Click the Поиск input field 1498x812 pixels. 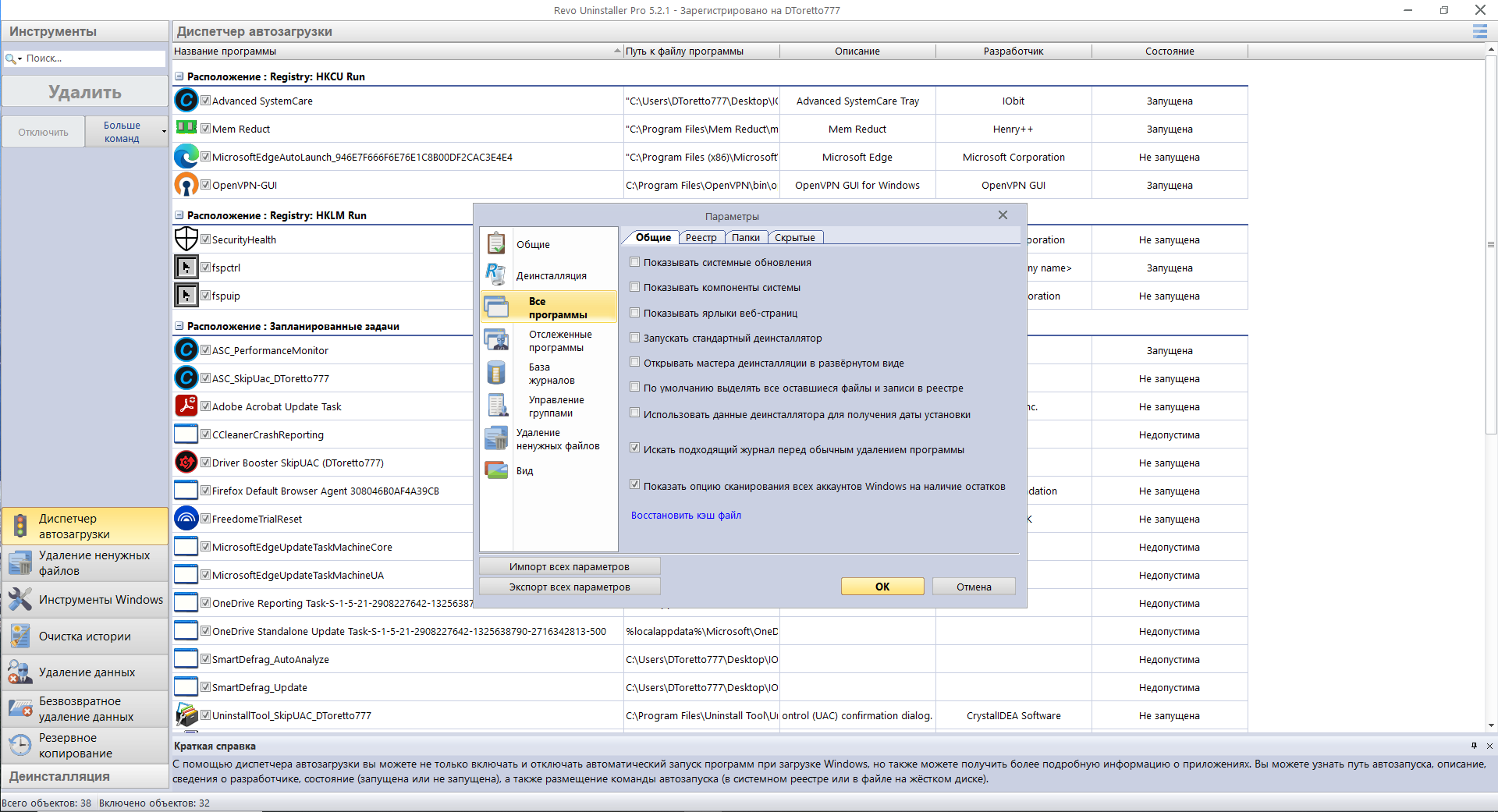(94, 59)
